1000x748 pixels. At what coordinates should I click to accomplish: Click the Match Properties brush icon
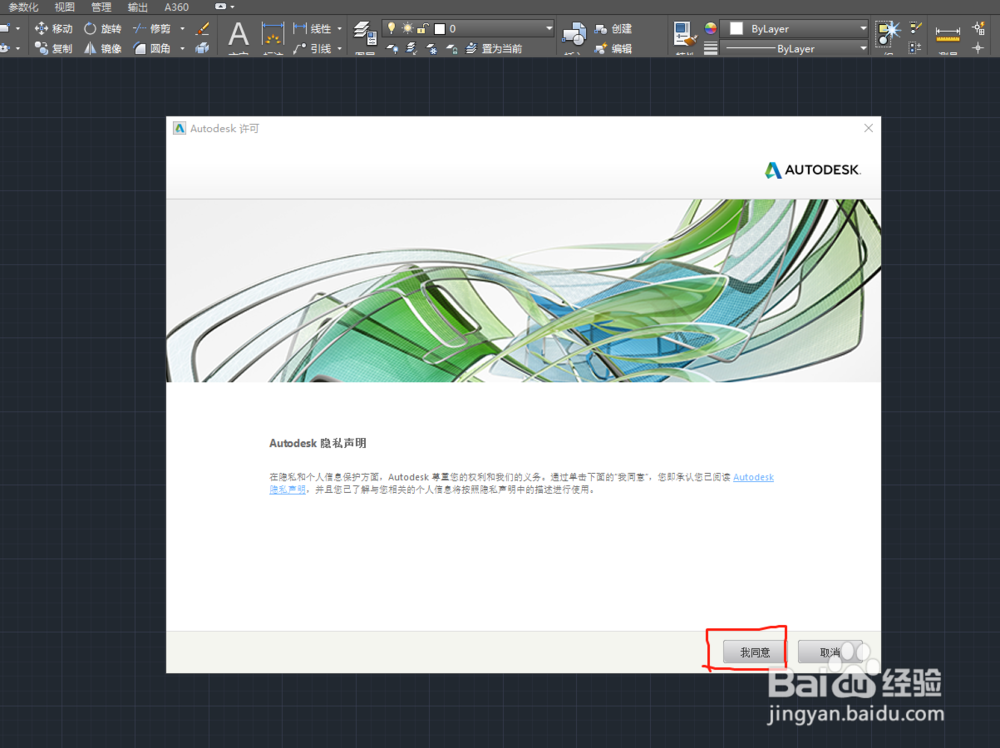coord(685,34)
